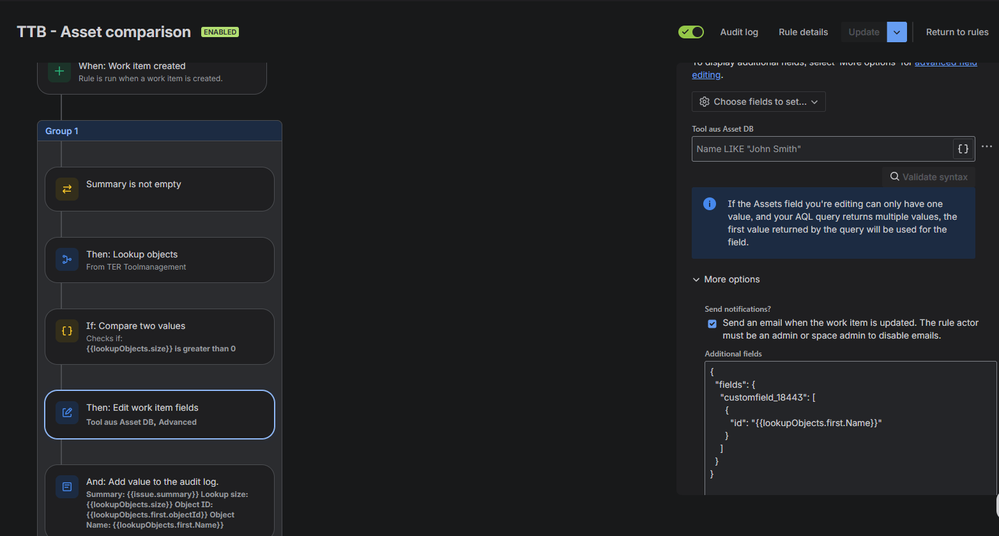Image resolution: width=999 pixels, height=536 pixels.
Task: Click the Additional fields label
Action: click(733, 354)
